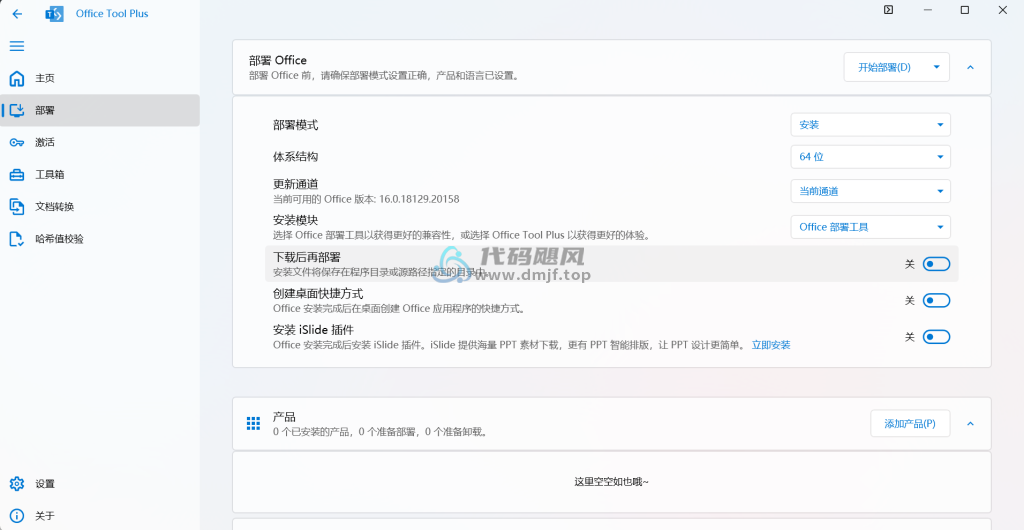Click the Office Tool Plus title text

tap(112, 14)
